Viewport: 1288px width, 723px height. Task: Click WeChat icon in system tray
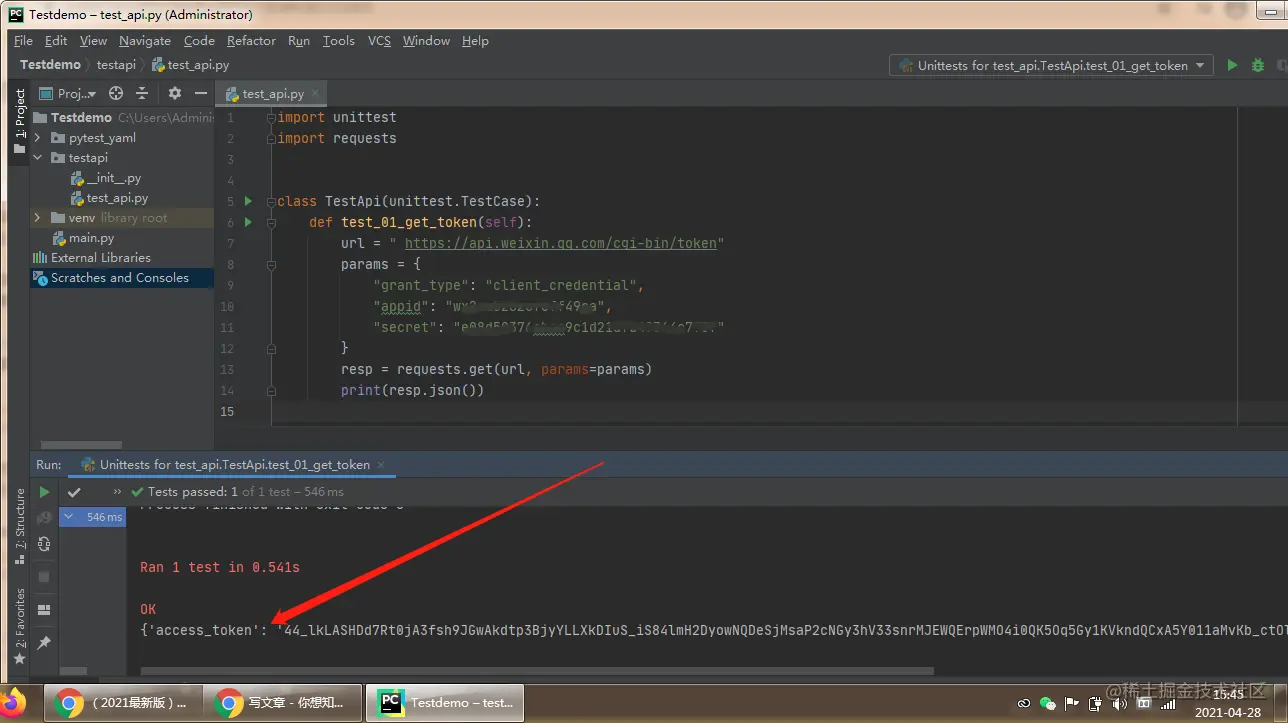coord(1048,703)
